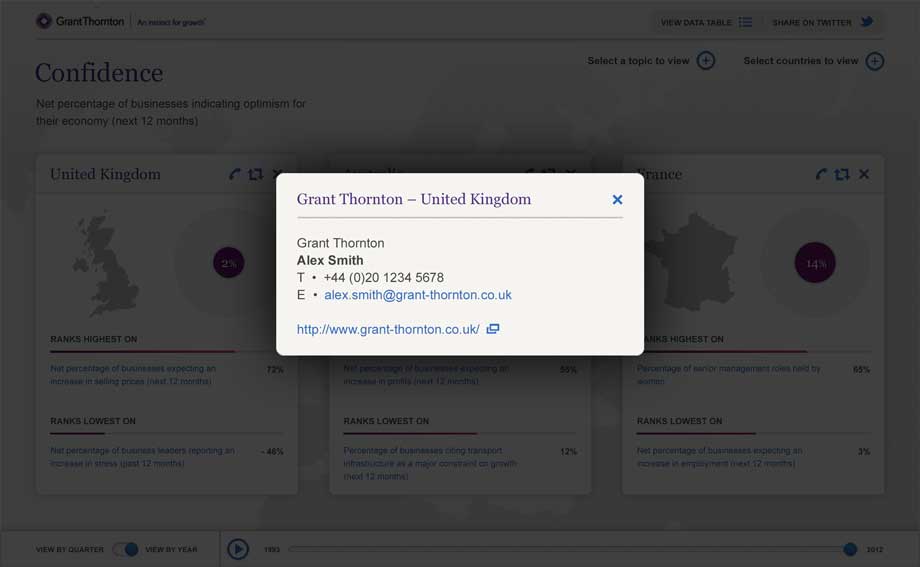Remove the France card with X icon
The width and height of the screenshot is (920, 567).
(864, 174)
